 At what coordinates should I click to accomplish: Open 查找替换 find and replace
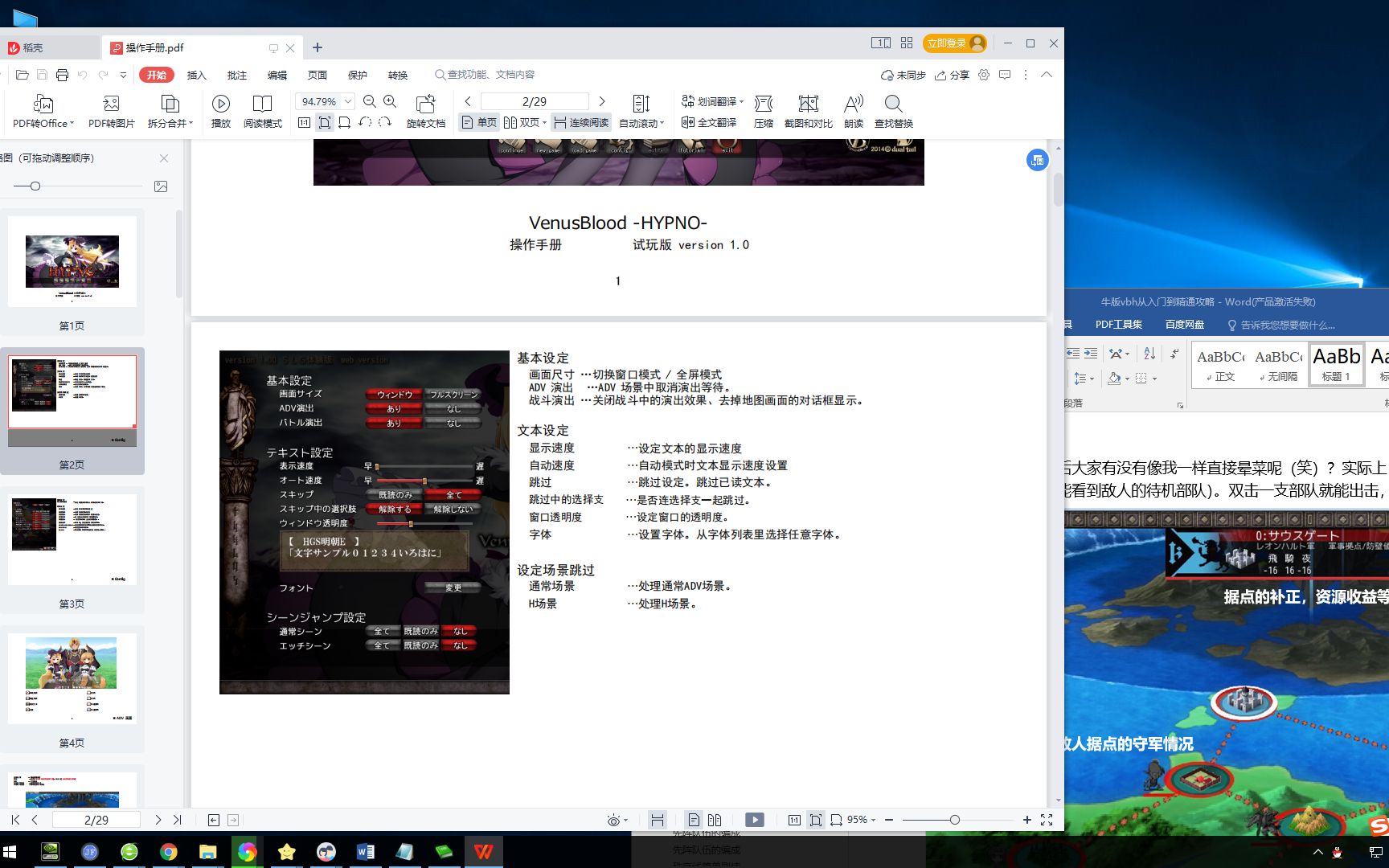(x=894, y=111)
